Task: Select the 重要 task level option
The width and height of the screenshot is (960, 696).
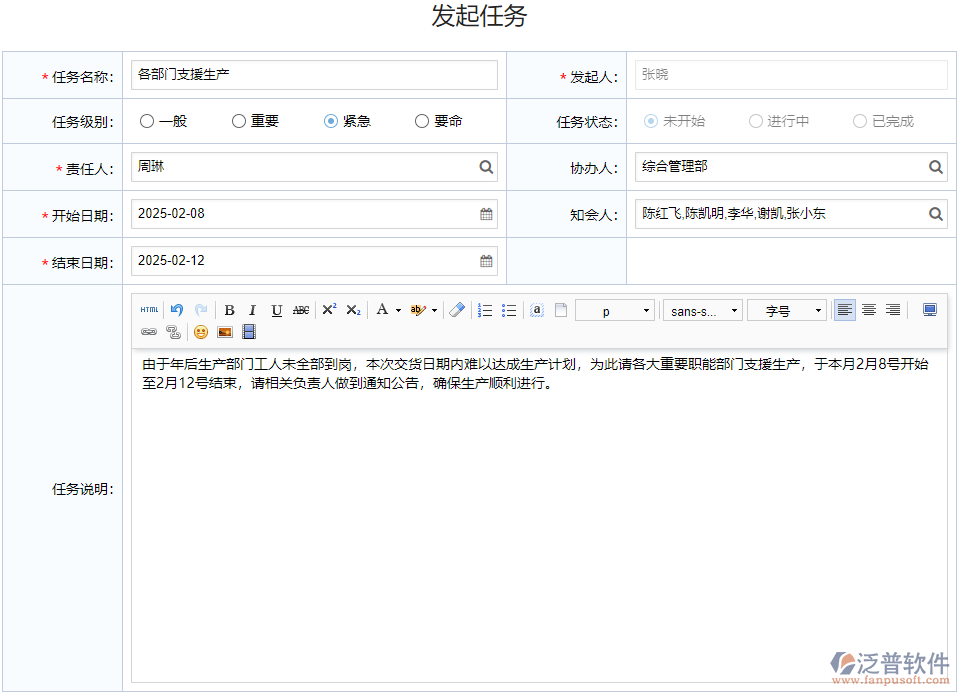Action: (239, 121)
